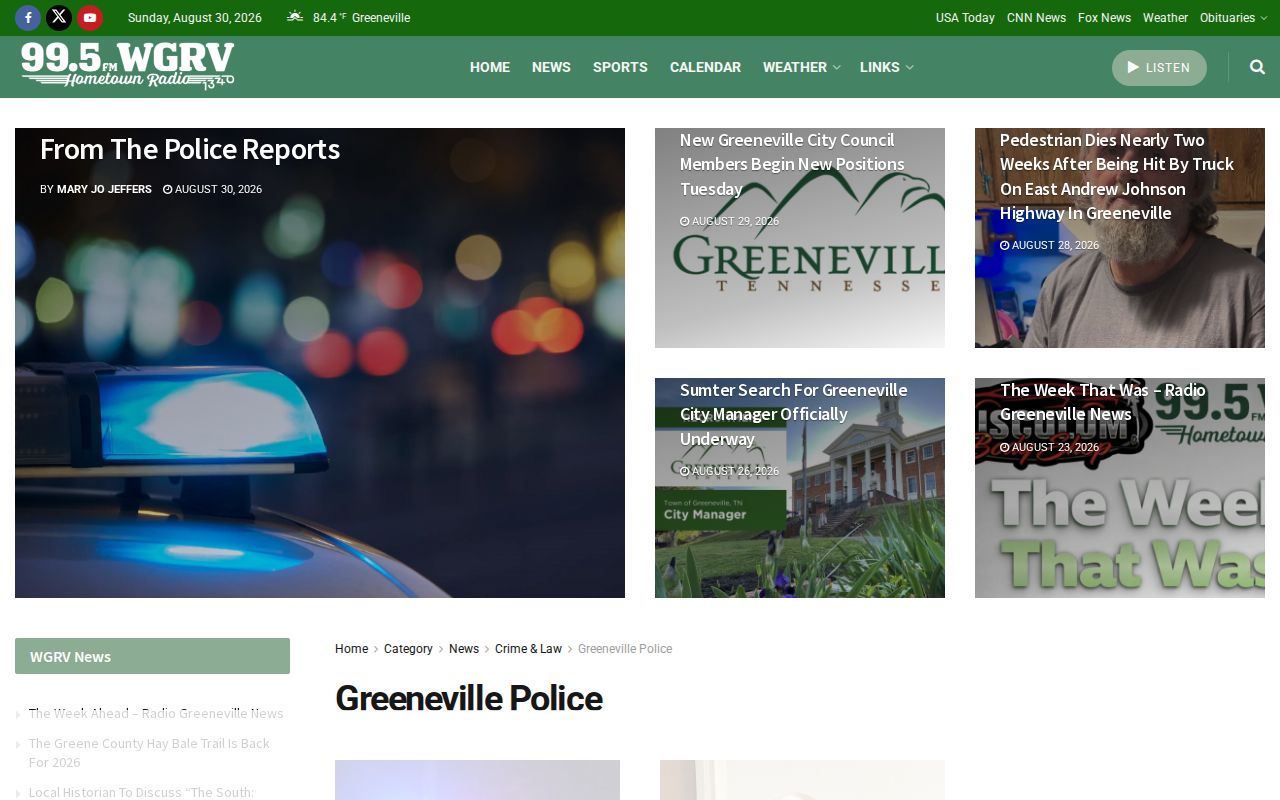The width and height of the screenshot is (1280, 800).
Task: Click the News breadcrumb link
Action: coord(464,649)
